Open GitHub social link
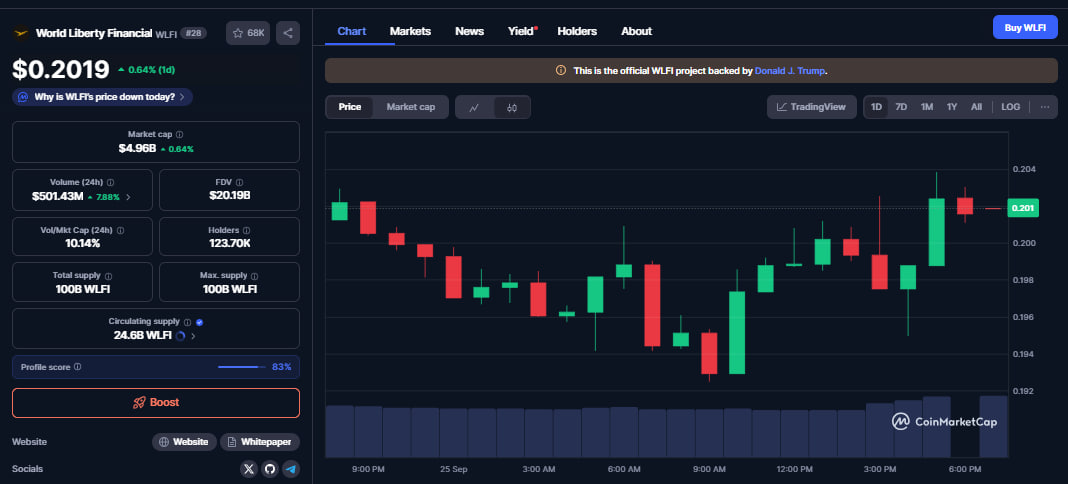 point(270,469)
